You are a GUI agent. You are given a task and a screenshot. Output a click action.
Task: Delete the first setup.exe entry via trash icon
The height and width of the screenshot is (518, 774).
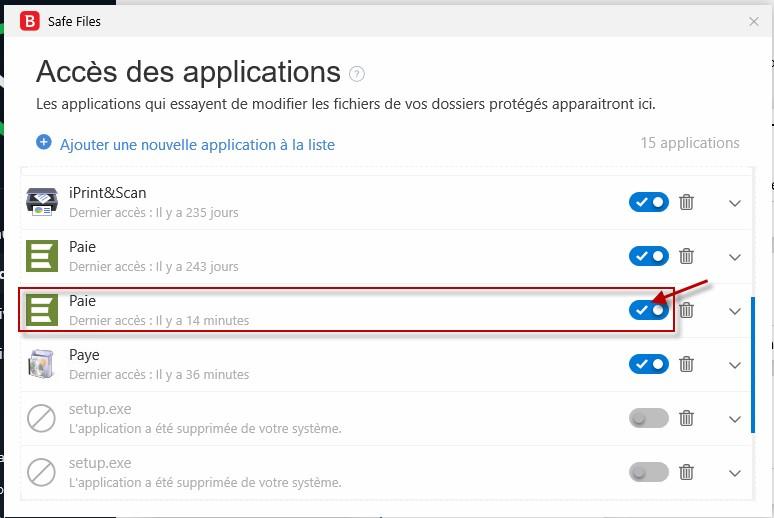click(686, 418)
